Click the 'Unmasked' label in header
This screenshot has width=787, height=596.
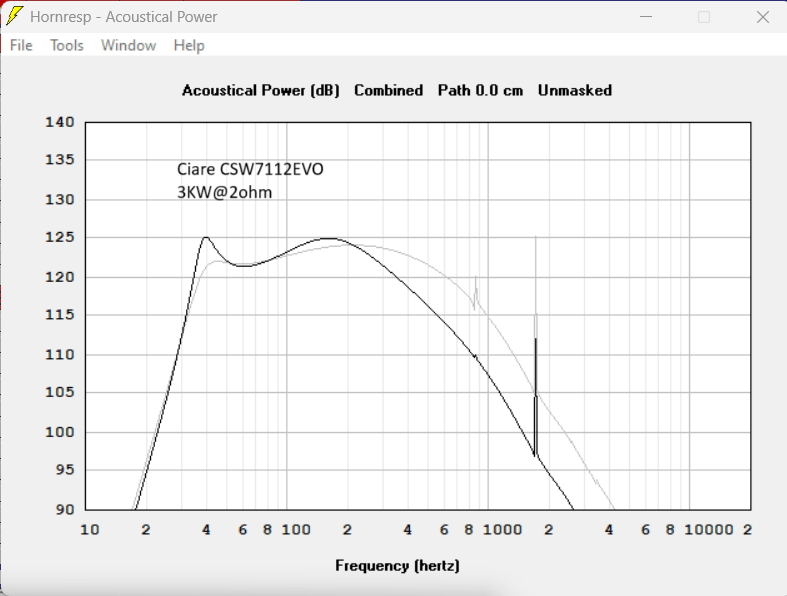[575, 90]
